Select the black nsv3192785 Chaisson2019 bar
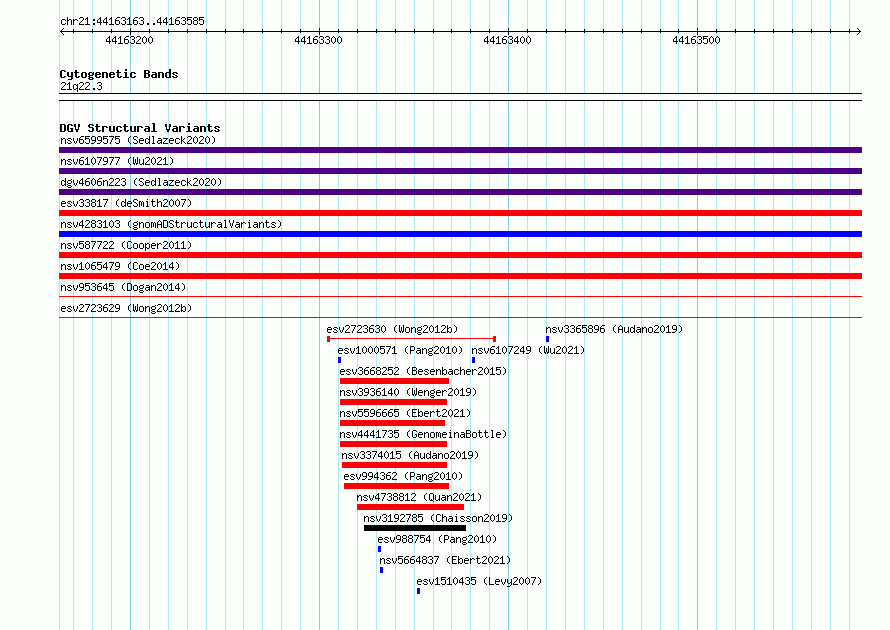The width and height of the screenshot is (890, 630). (x=415, y=528)
